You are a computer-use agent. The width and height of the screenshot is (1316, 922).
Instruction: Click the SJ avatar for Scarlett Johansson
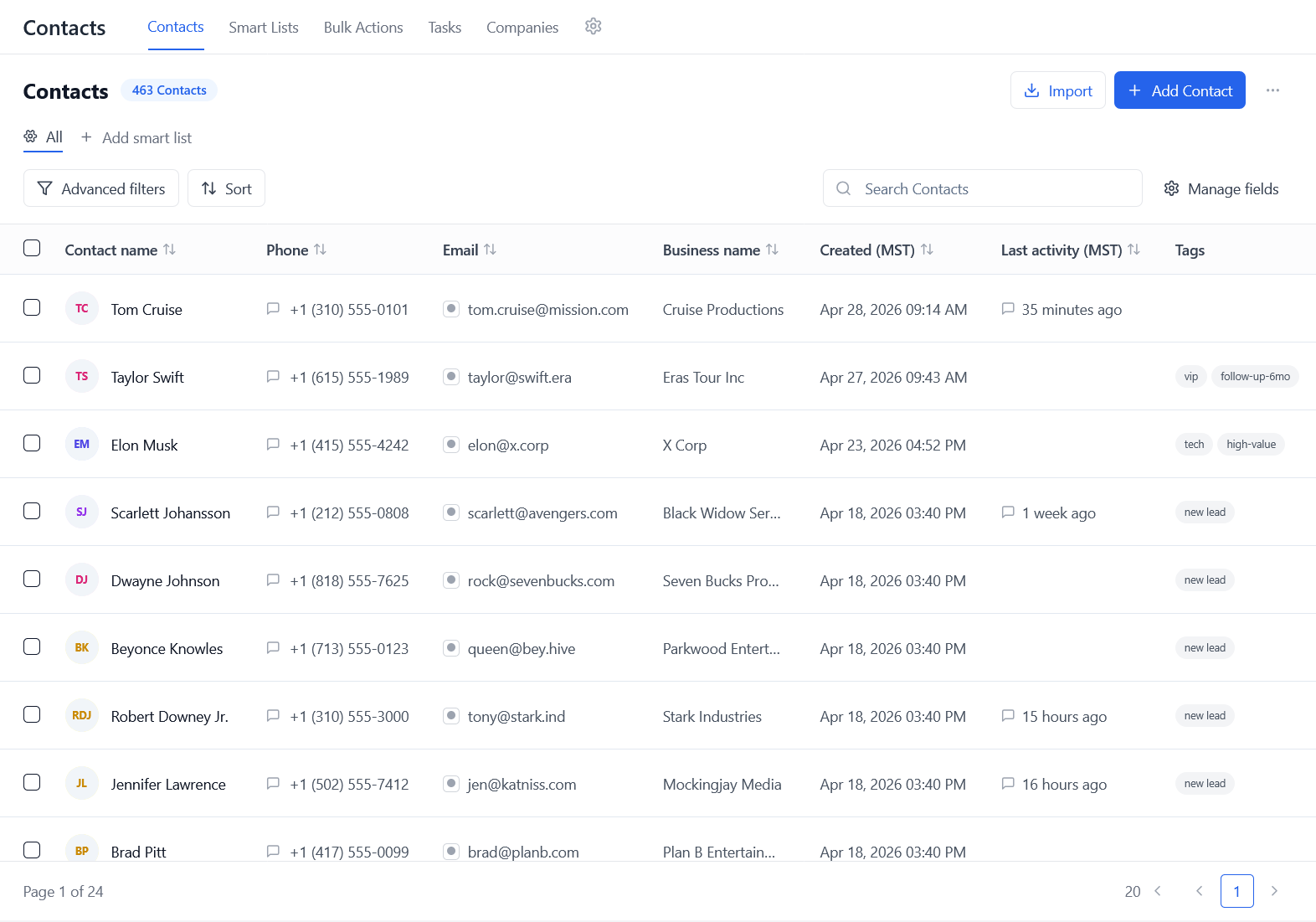82,512
